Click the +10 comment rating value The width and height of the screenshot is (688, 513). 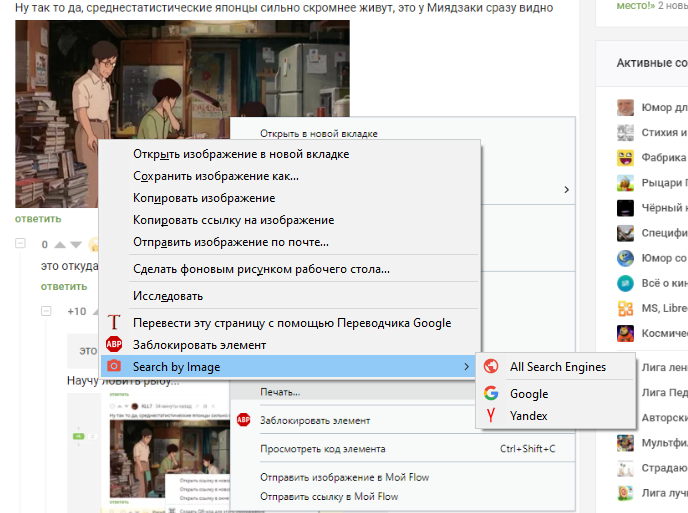pyautogui.click(x=76, y=311)
